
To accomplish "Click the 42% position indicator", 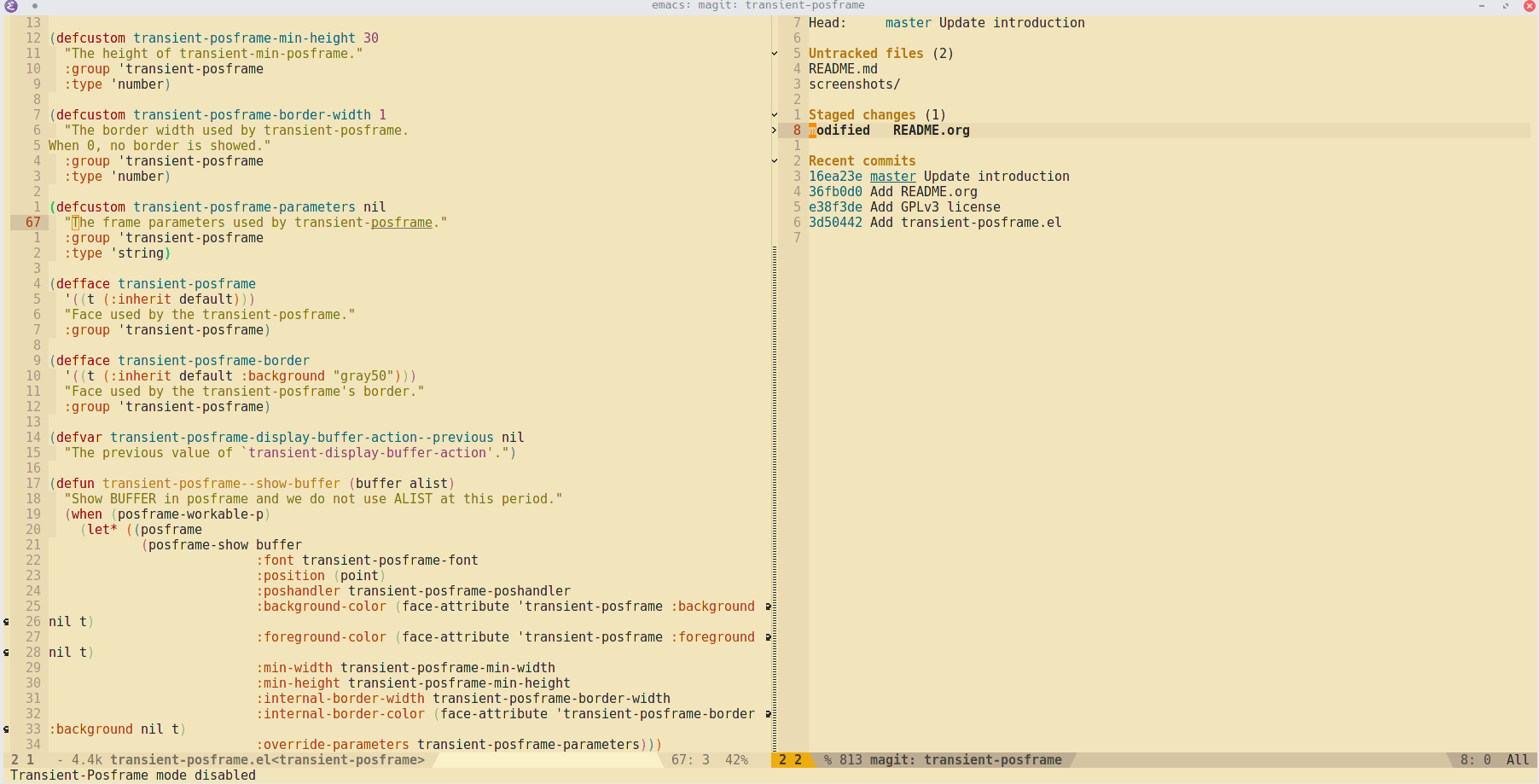I will (736, 760).
